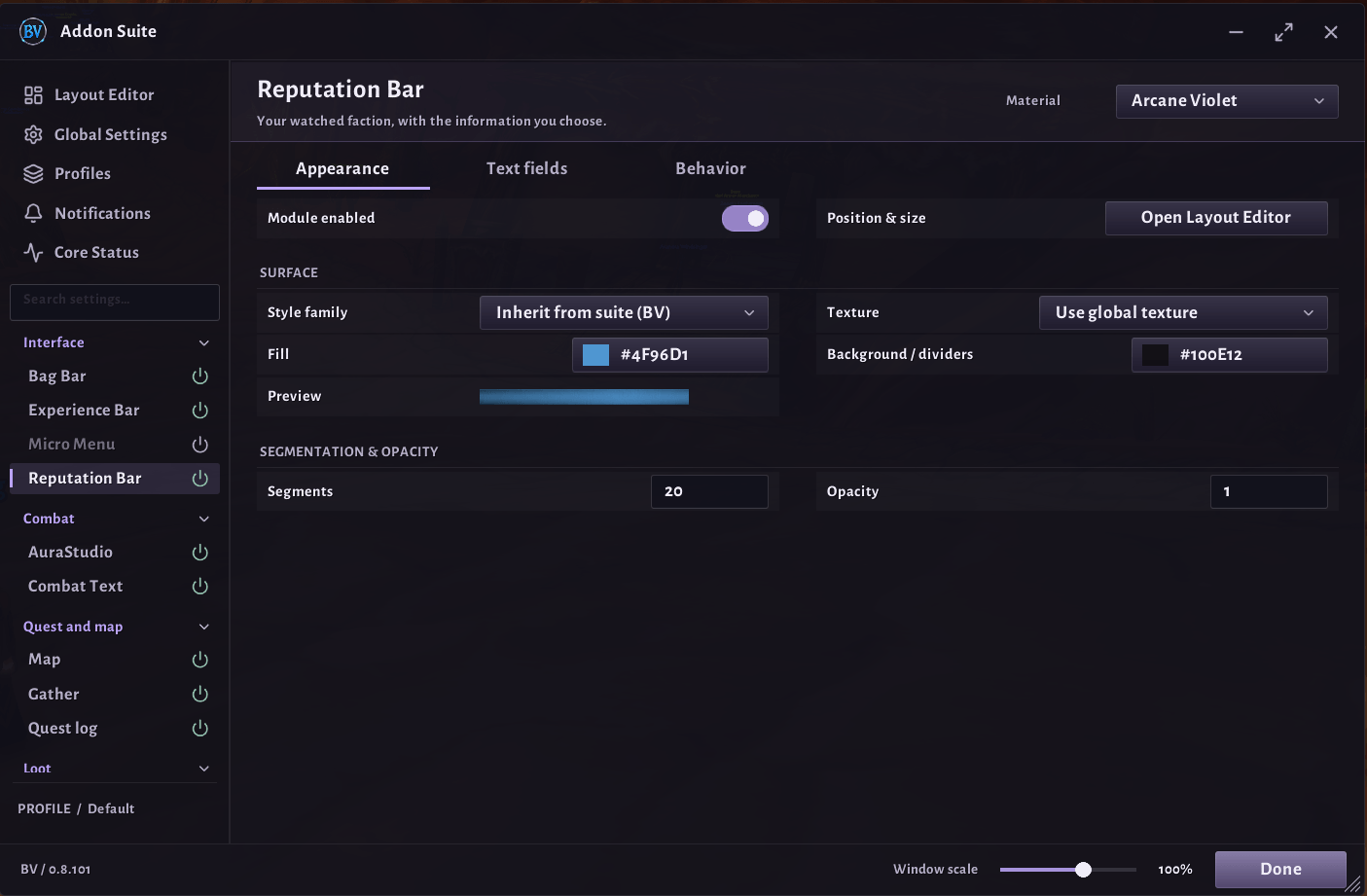The width and height of the screenshot is (1367, 896).
Task: Click the Done button
Action: pos(1280,870)
